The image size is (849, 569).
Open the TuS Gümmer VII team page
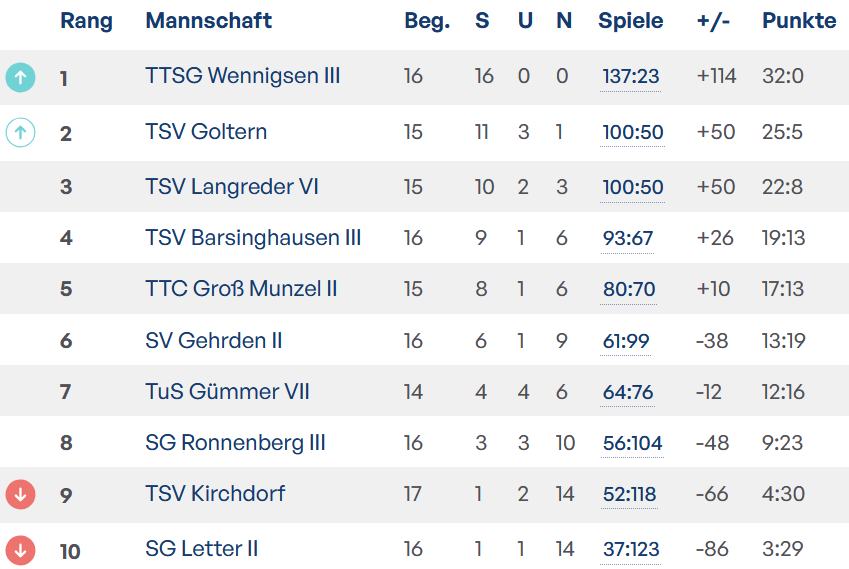coord(227,392)
